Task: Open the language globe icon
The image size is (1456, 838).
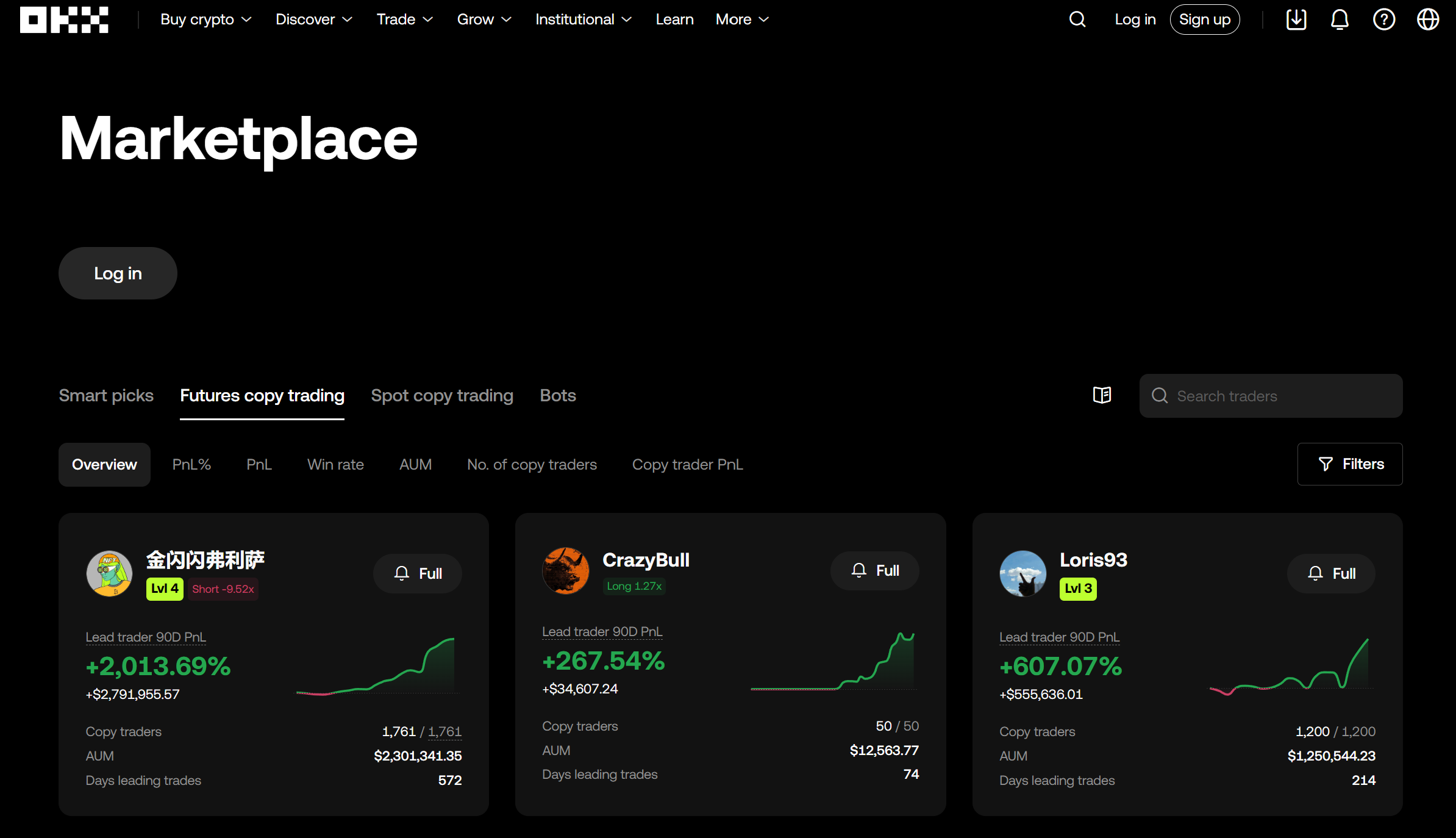Action: (x=1428, y=19)
